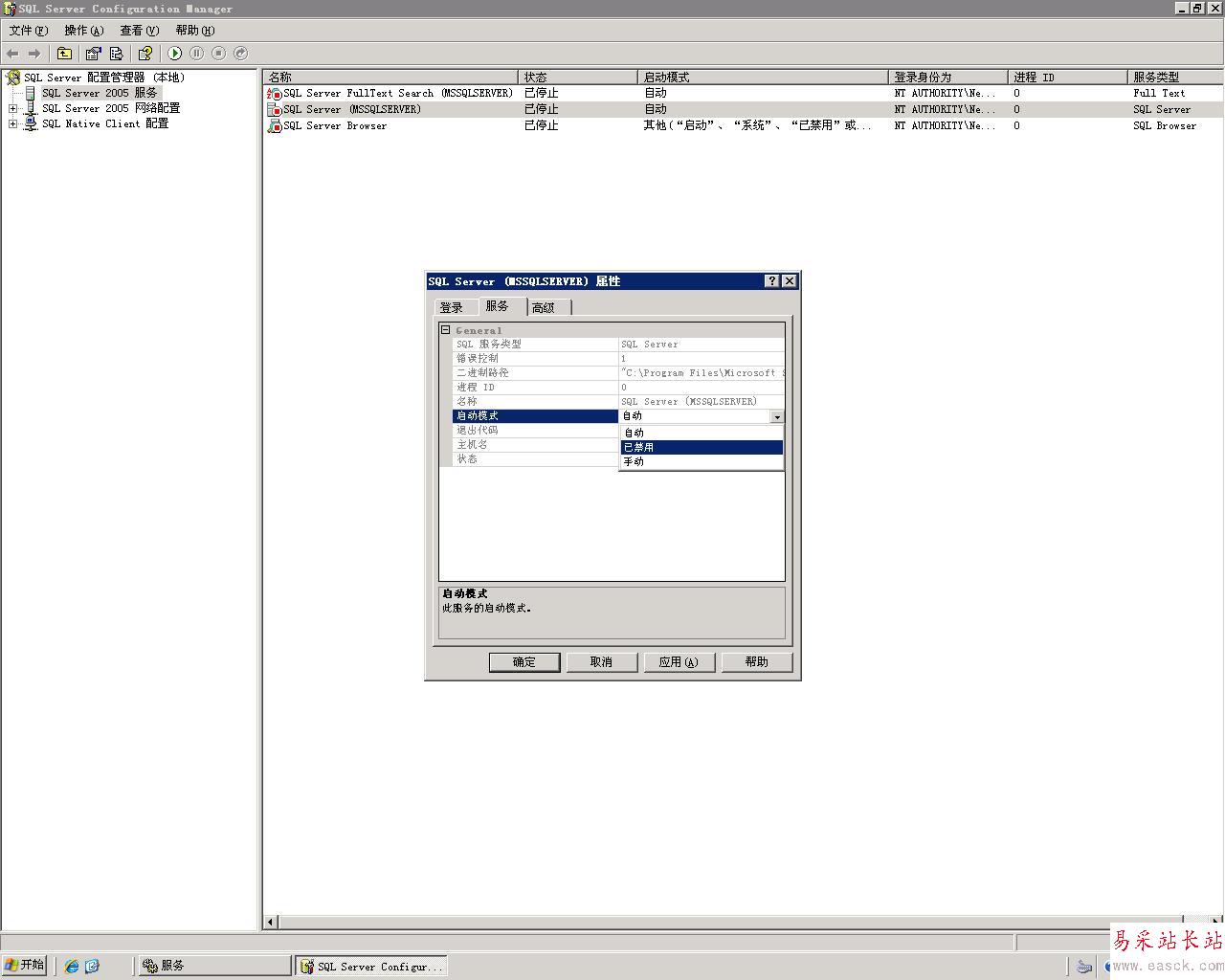Screen dimensions: 1225x980
Task: Launch Internet Explorer from the quick launch bar
Action: tap(71, 966)
